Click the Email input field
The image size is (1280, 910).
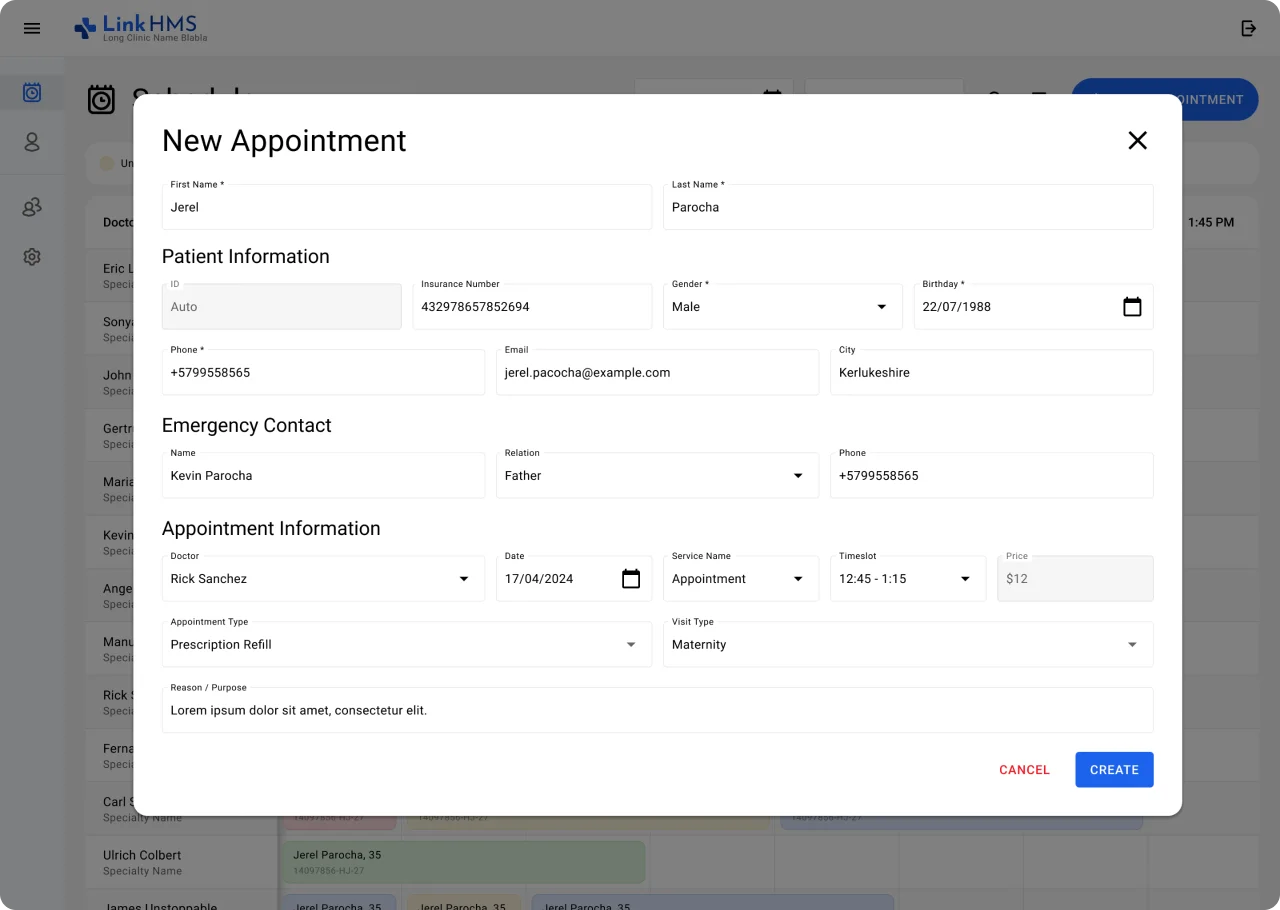[657, 373]
